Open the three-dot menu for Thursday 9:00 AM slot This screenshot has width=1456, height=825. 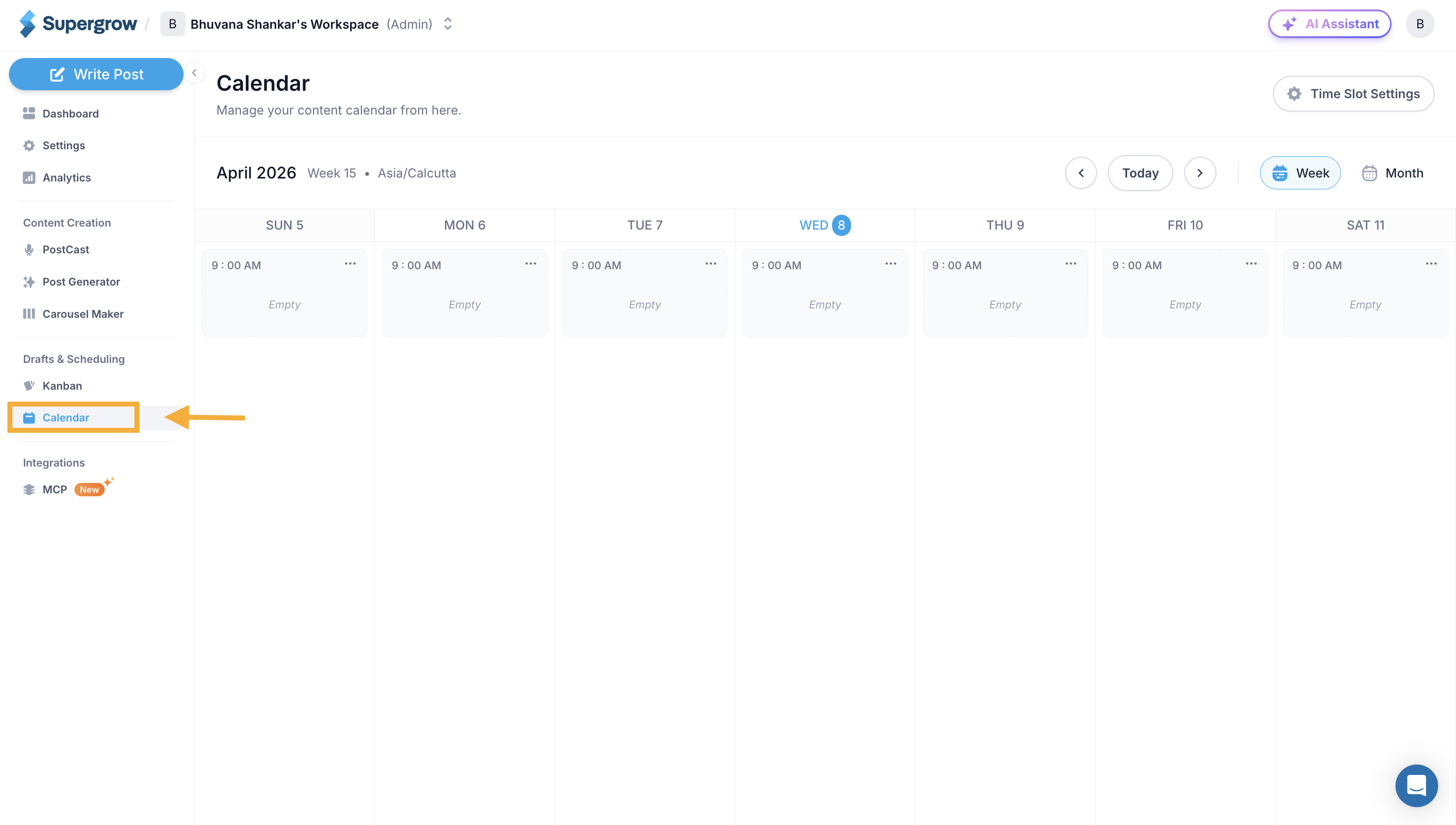pos(1071,263)
